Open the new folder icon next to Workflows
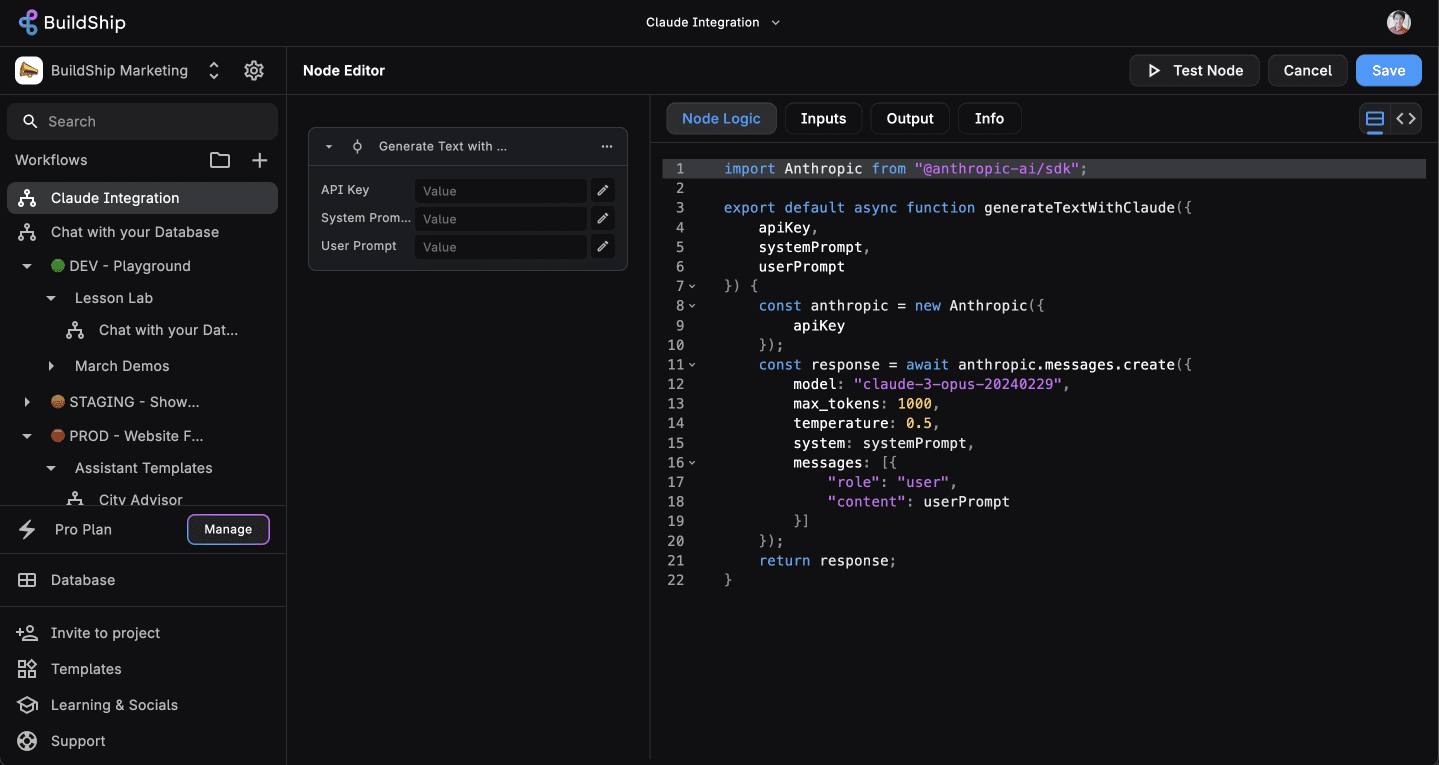This screenshot has width=1439, height=765. [219, 159]
